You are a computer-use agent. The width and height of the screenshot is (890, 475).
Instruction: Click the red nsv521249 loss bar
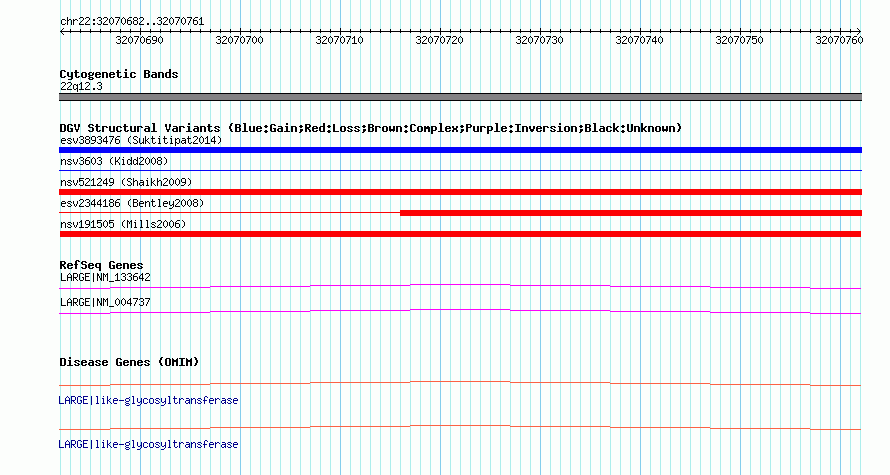[x=460, y=192]
